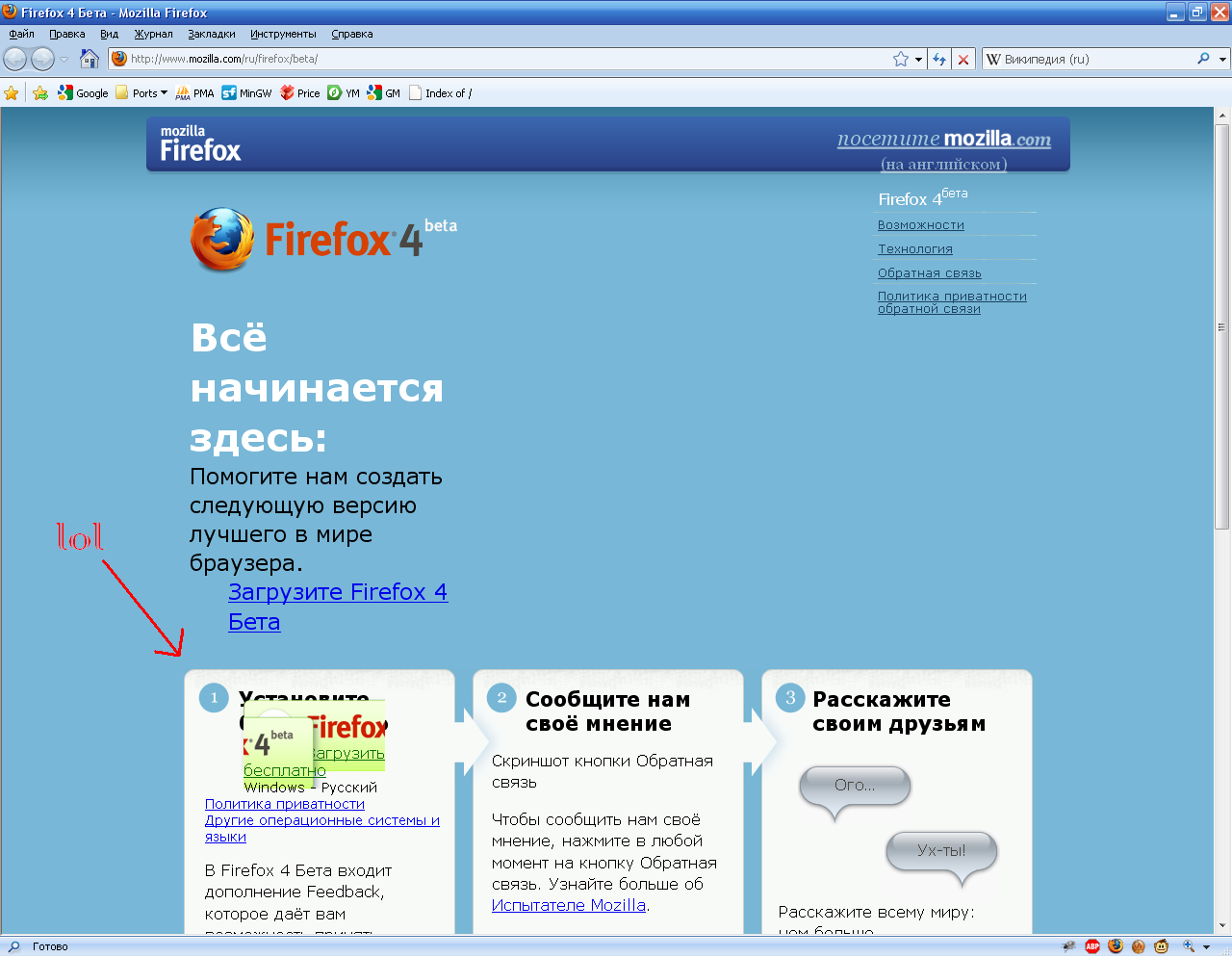Stop loading with red X icon

pos(962,59)
